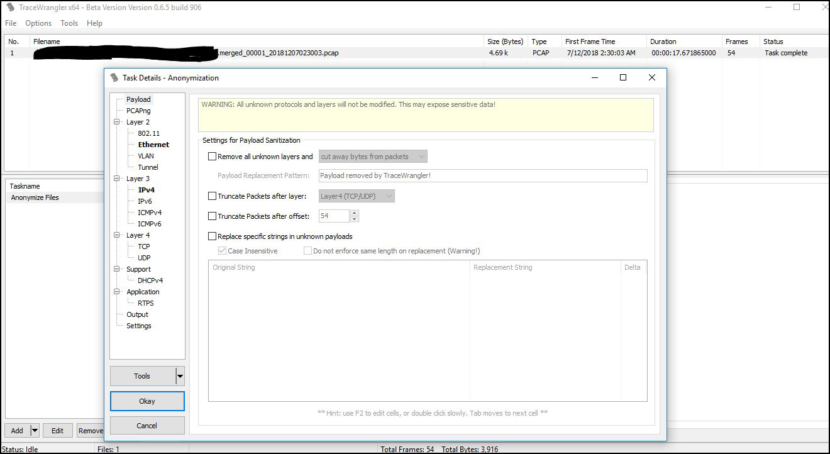The image size is (830, 454).
Task: Enable Replace specific strings in unknown payloads
Action: click(x=212, y=237)
